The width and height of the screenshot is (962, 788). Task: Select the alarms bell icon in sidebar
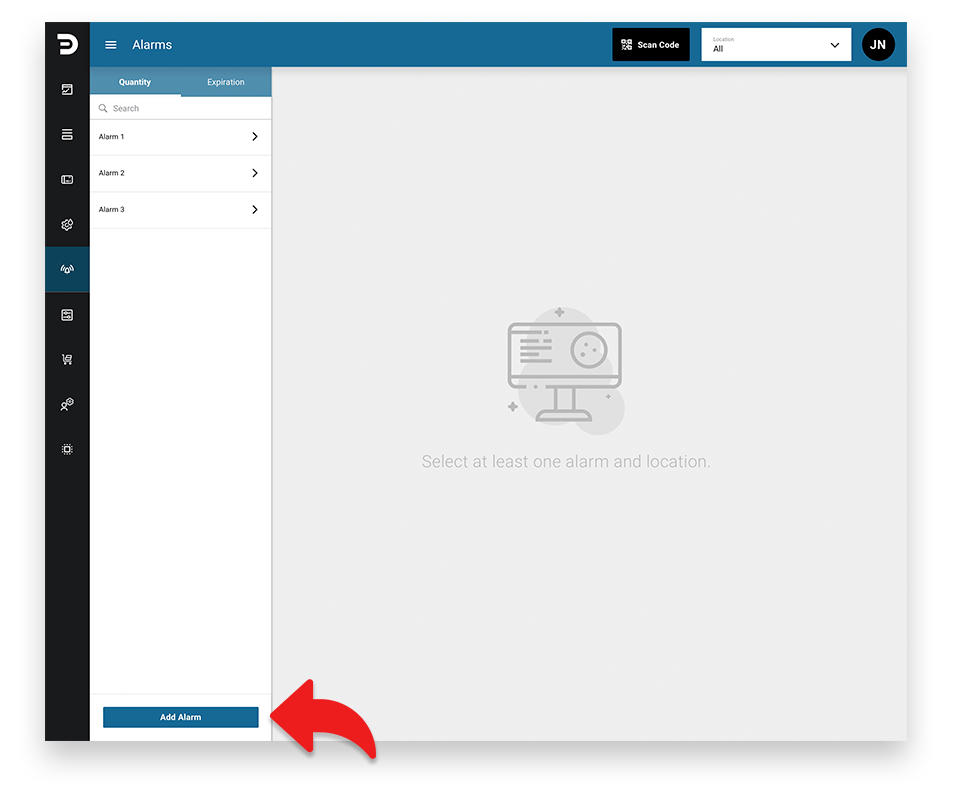[67, 269]
